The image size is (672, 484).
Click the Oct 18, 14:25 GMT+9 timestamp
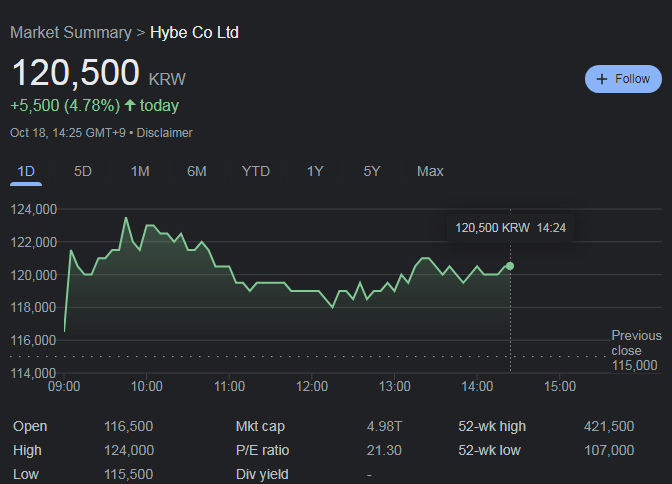[x=68, y=133]
